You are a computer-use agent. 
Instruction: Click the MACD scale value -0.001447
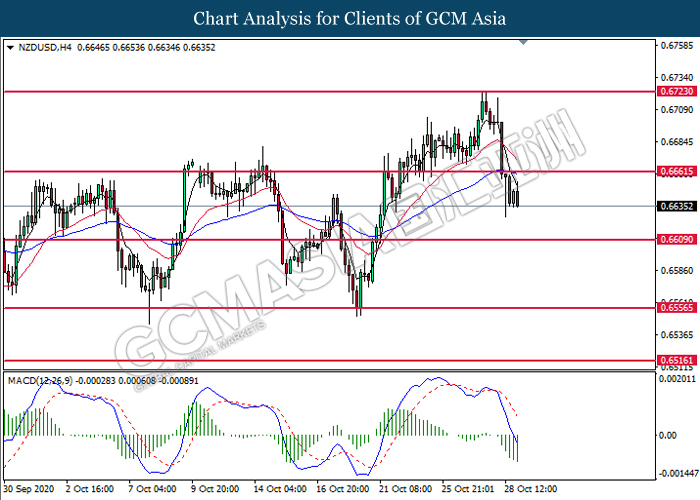point(677,473)
